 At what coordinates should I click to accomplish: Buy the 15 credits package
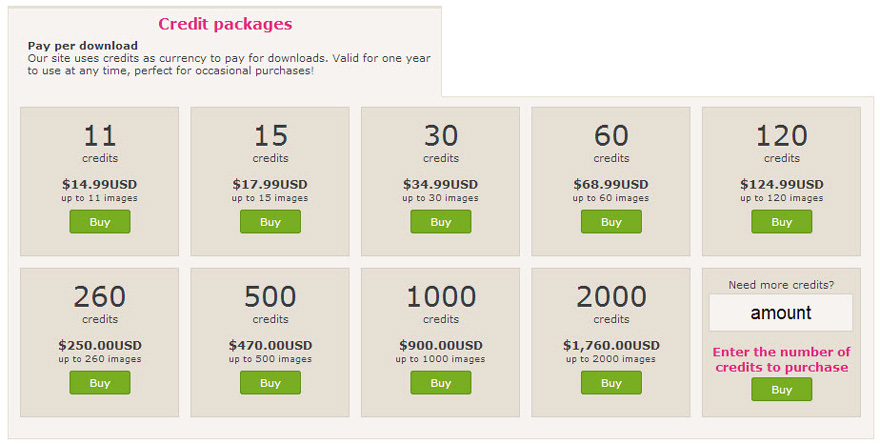[270, 222]
